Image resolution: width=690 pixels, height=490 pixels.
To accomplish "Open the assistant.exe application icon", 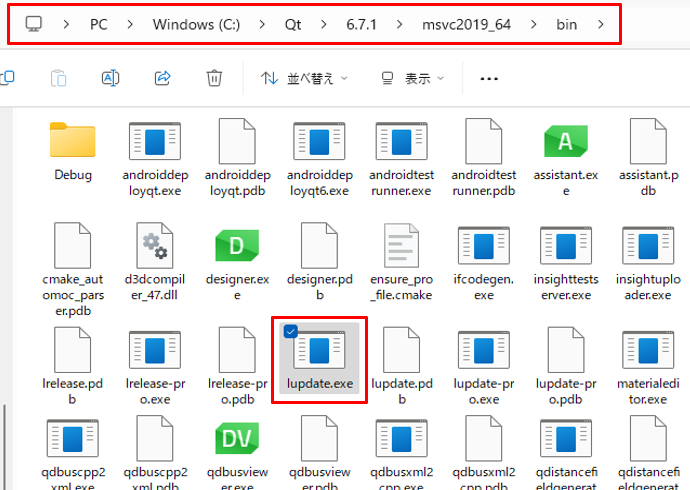I will point(565,143).
